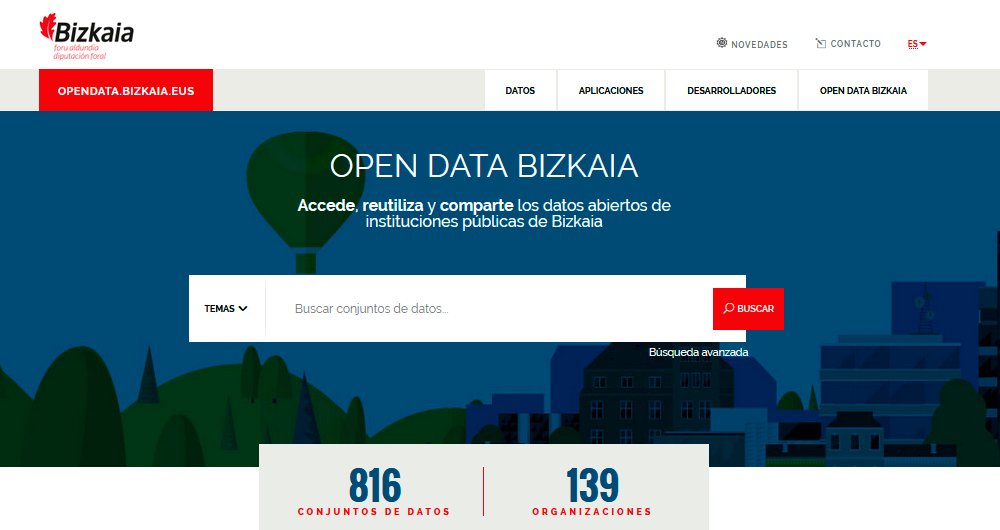The height and width of the screenshot is (530, 1000).
Task: Click the 816 conjuntos de datos count
Action: [x=375, y=486]
